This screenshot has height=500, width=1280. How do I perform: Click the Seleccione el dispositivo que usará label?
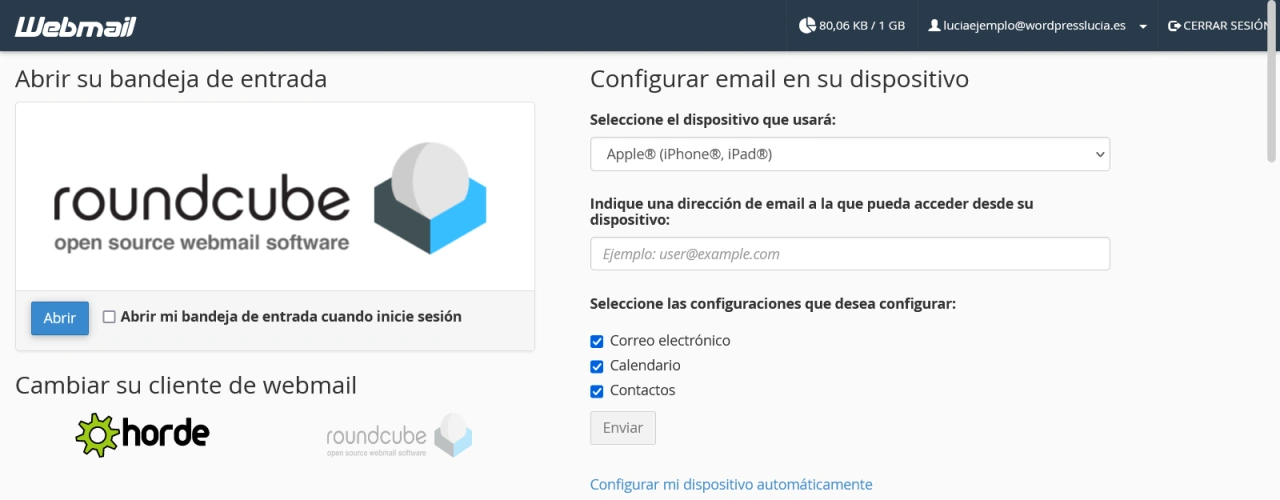click(713, 120)
